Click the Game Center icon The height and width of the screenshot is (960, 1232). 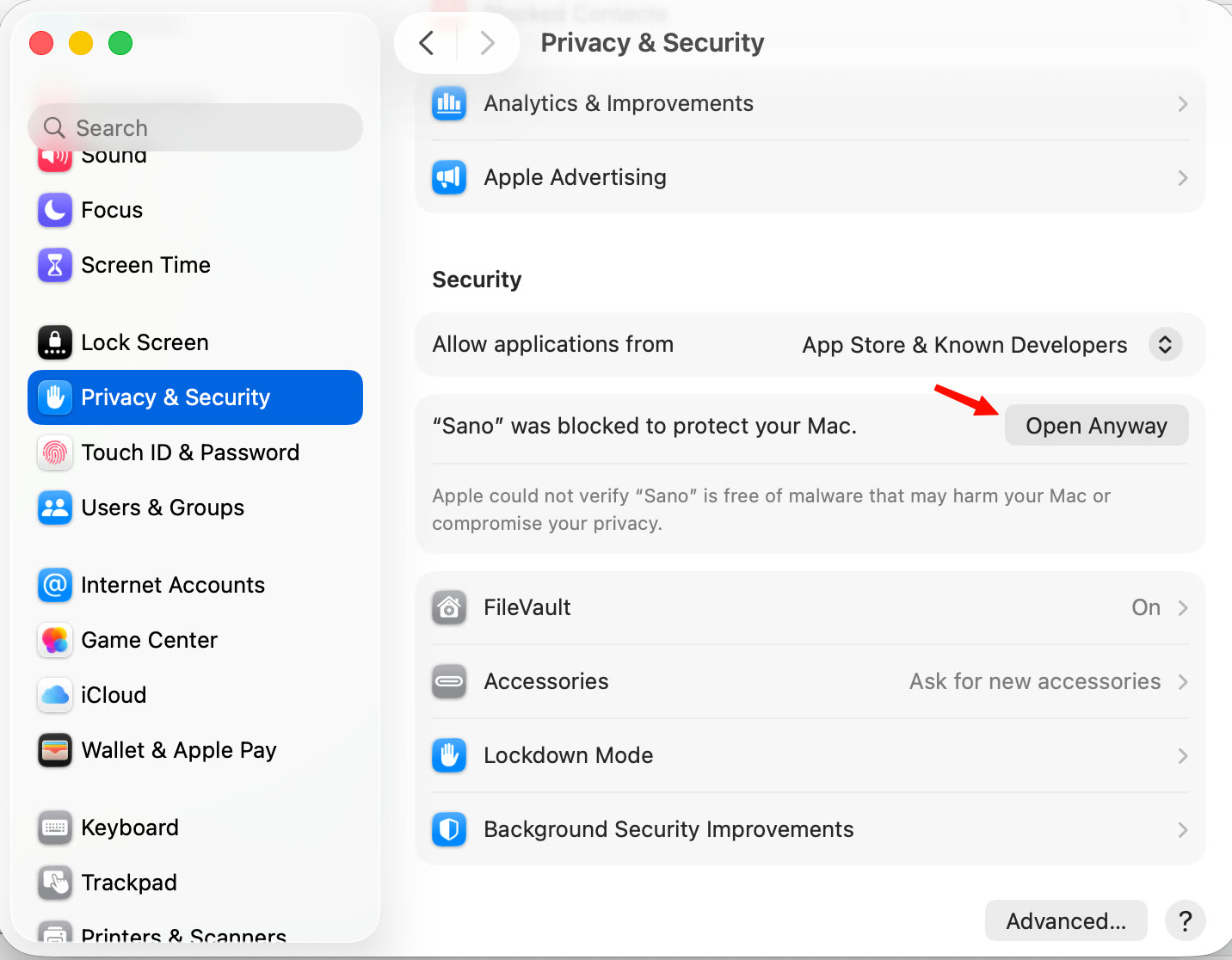(x=55, y=640)
